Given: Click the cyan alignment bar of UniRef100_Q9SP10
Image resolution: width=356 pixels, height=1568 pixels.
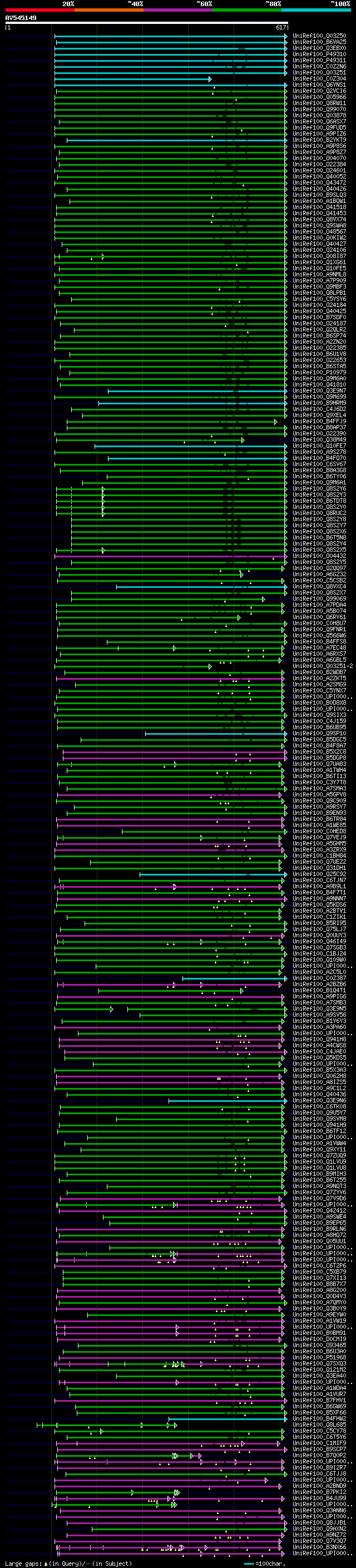Looking at the screenshot, I should [216, 734].
